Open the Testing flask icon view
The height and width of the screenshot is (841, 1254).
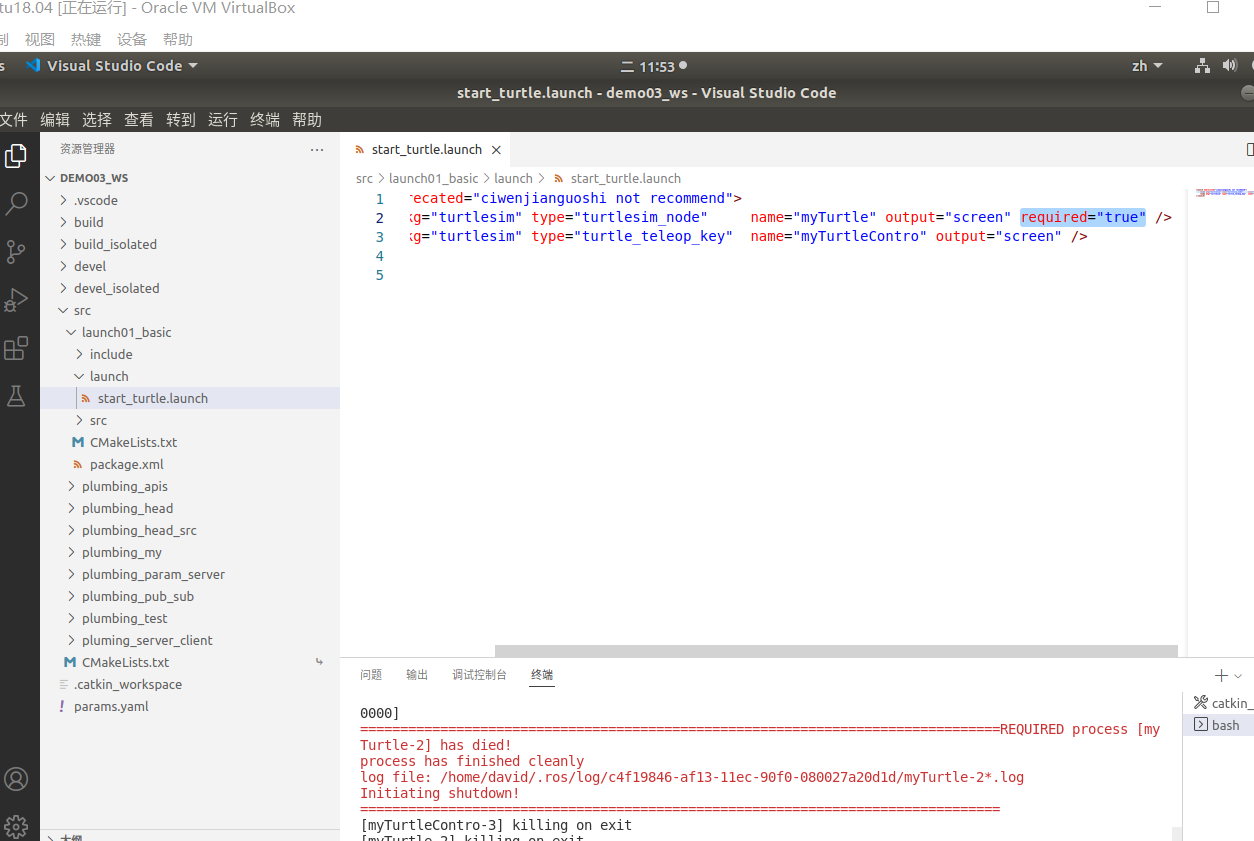click(x=16, y=396)
